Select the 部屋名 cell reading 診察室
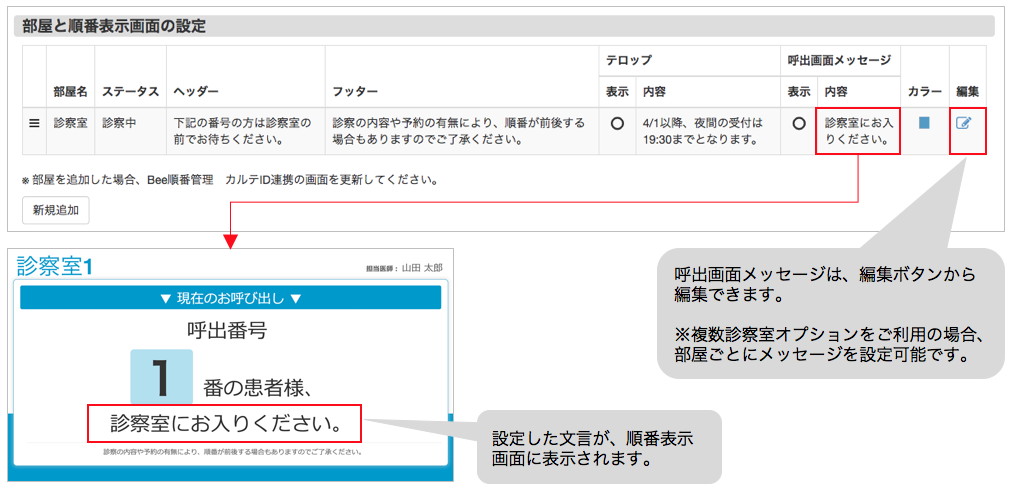 click(70, 123)
